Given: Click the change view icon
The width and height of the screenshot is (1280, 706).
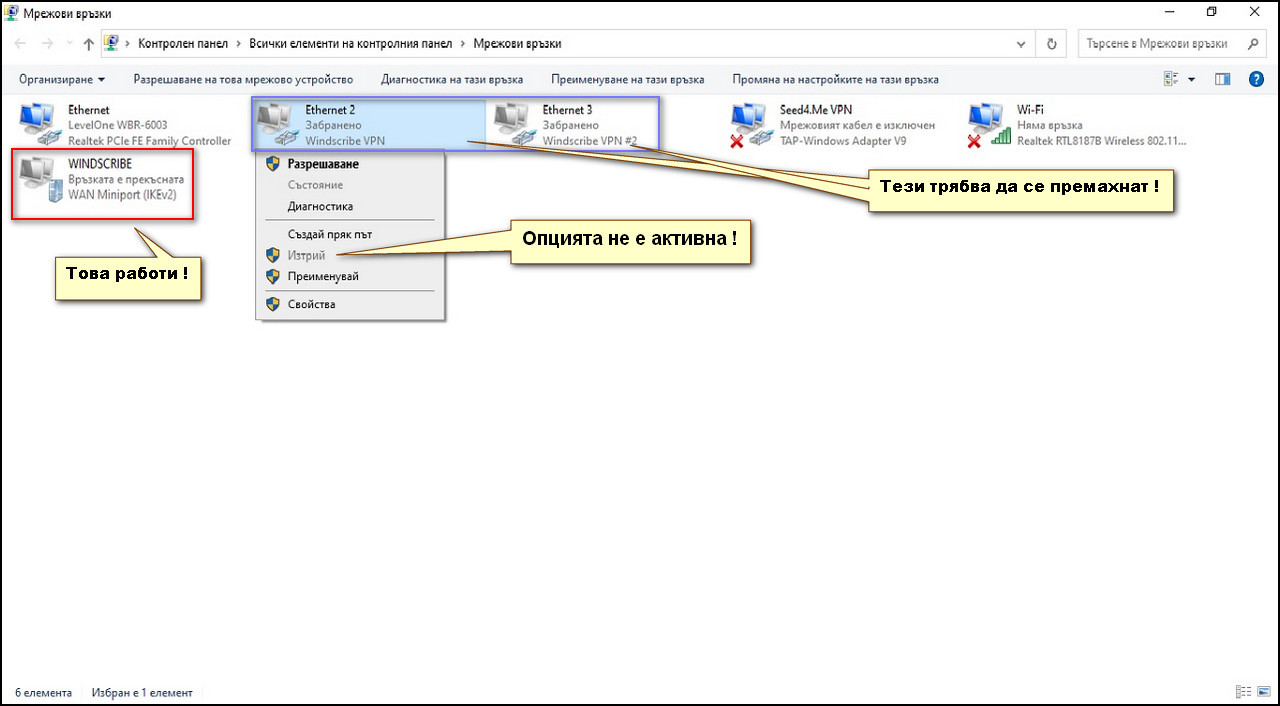Looking at the screenshot, I should pos(1171,79).
